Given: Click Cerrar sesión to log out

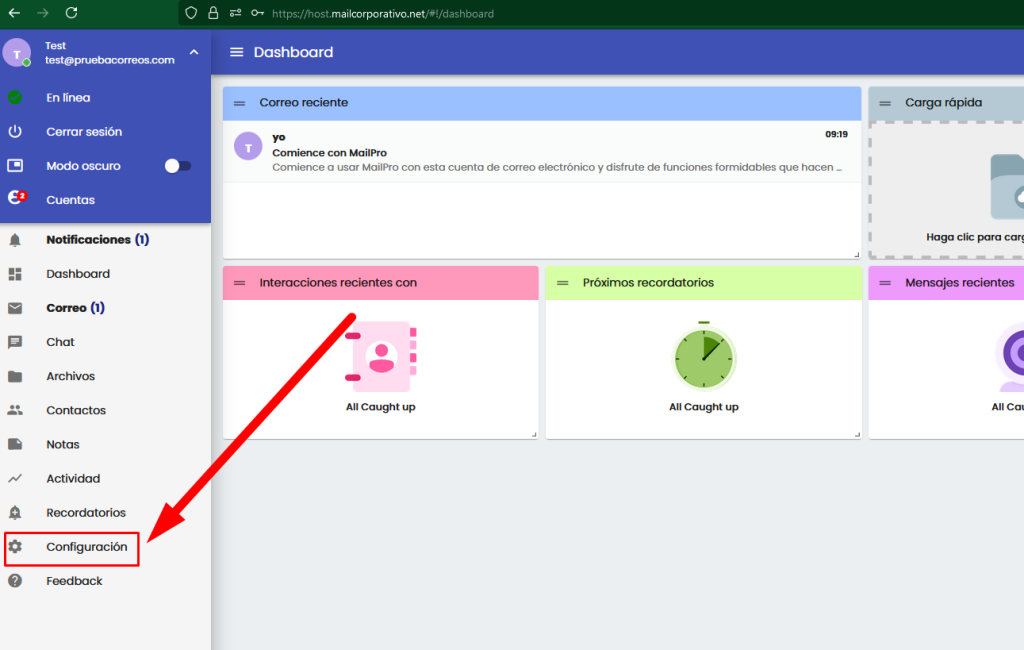Looking at the screenshot, I should (84, 132).
